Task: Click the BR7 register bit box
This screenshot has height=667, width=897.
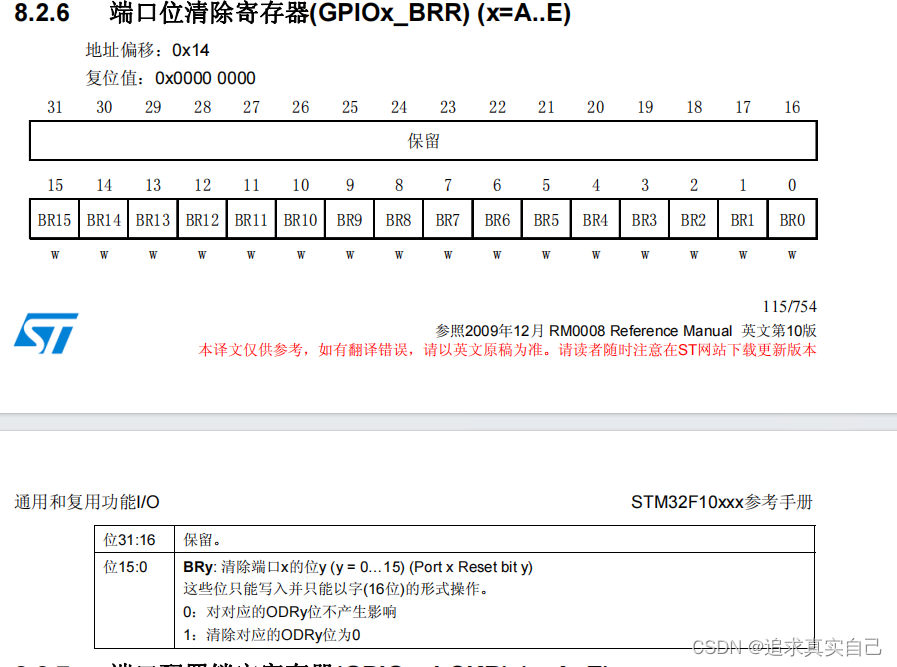Action: click(448, 218)
